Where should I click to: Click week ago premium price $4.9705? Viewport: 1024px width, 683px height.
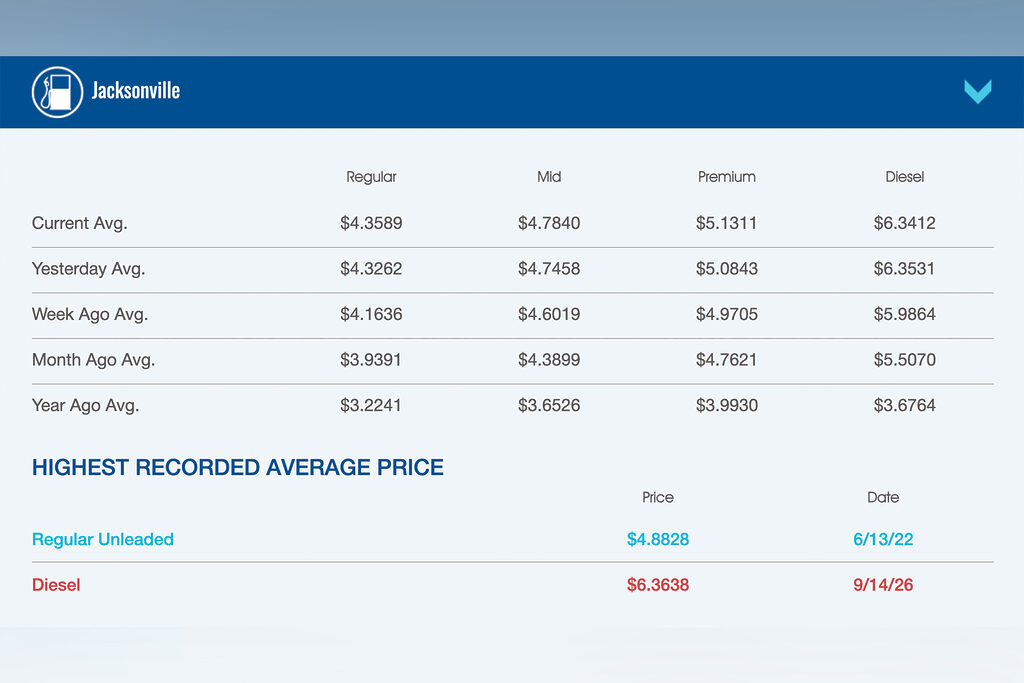point(726,315)
